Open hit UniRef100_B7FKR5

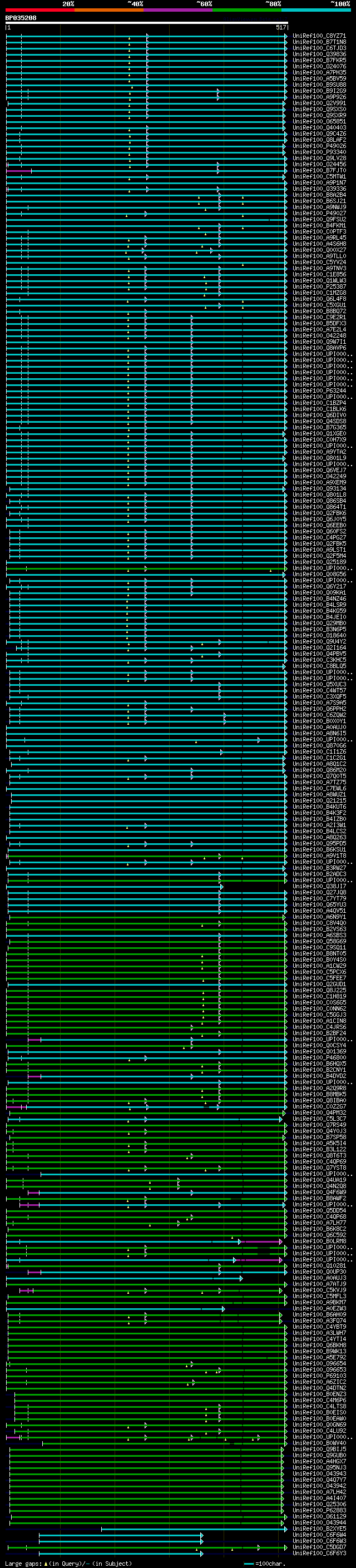[x=319, y=60]
